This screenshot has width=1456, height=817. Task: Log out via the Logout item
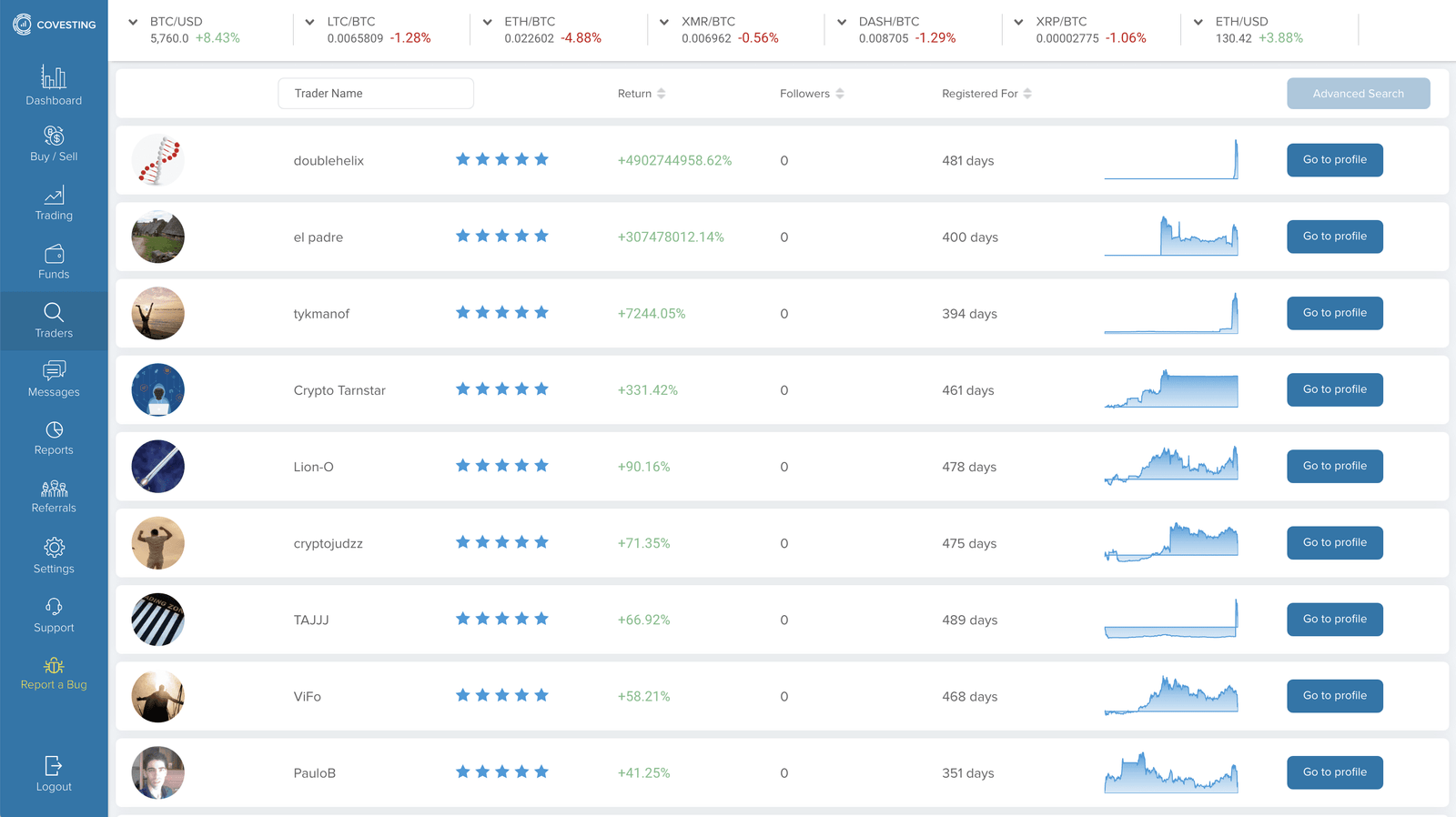[54, 774]
